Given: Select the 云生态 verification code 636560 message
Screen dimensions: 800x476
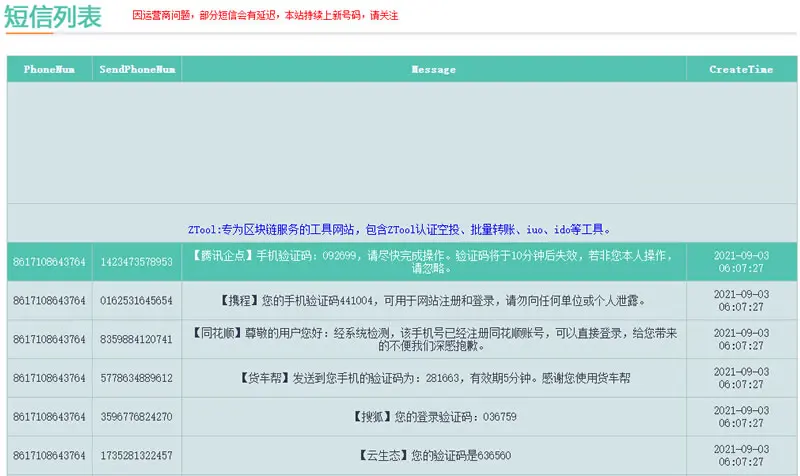Looking at the screenshot, I should tap(434, 455).
